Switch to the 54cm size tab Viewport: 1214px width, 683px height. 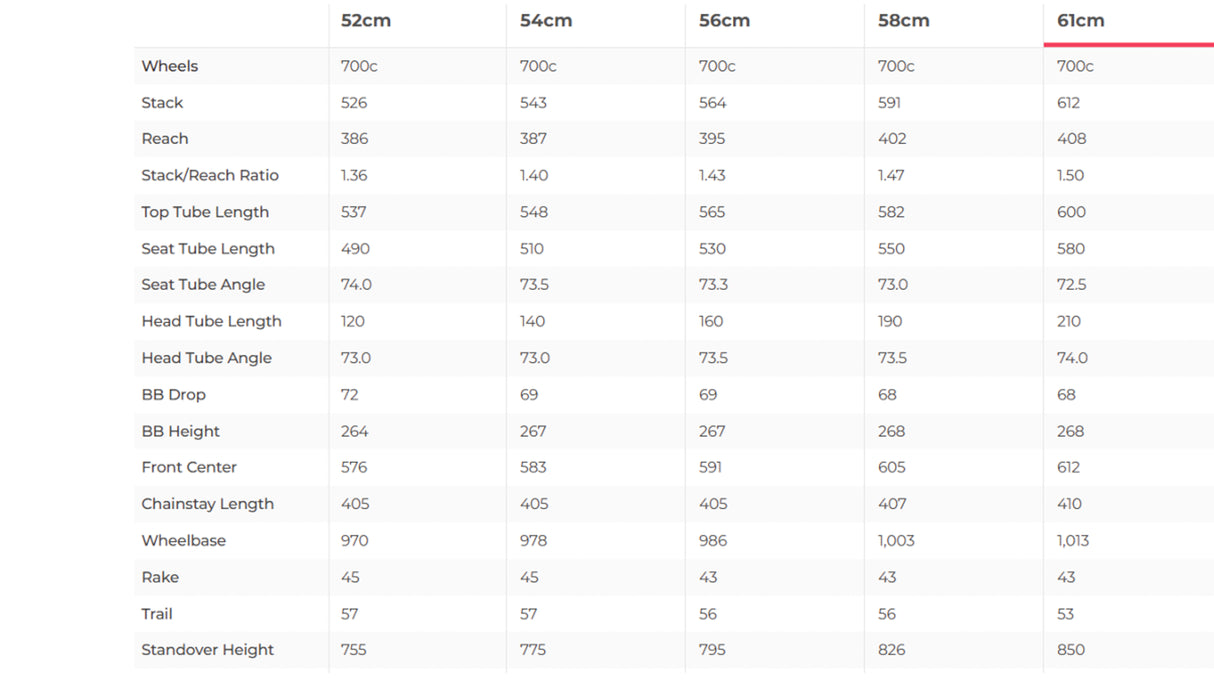pos(546,21)
